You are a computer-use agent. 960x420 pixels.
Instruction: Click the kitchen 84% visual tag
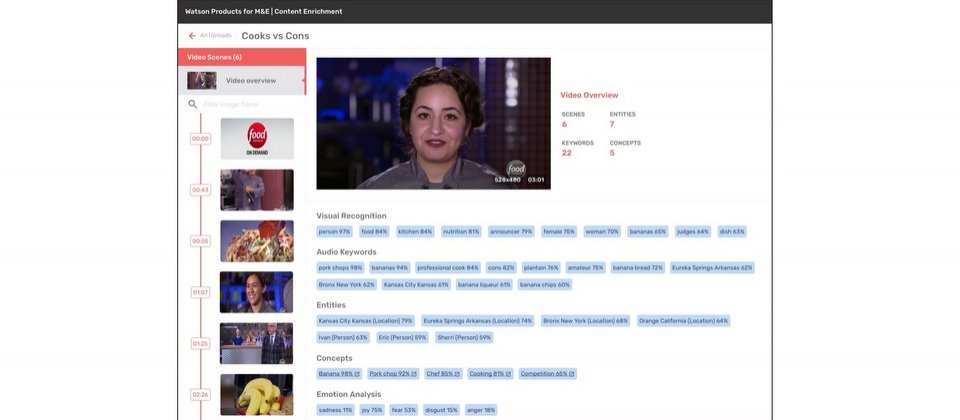coord(415,231)
